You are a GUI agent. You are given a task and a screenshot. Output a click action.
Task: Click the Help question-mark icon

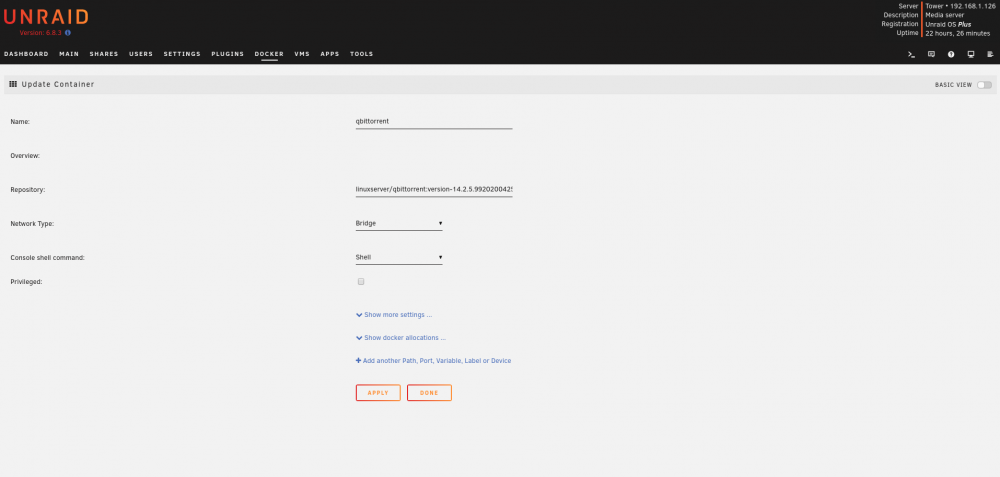(951, 54)
